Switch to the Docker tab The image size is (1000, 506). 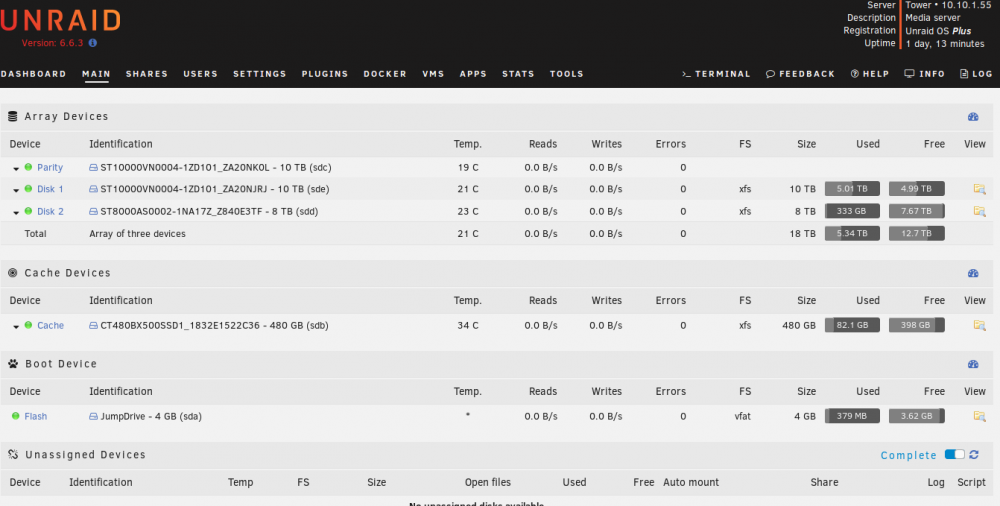pos(385,74)
